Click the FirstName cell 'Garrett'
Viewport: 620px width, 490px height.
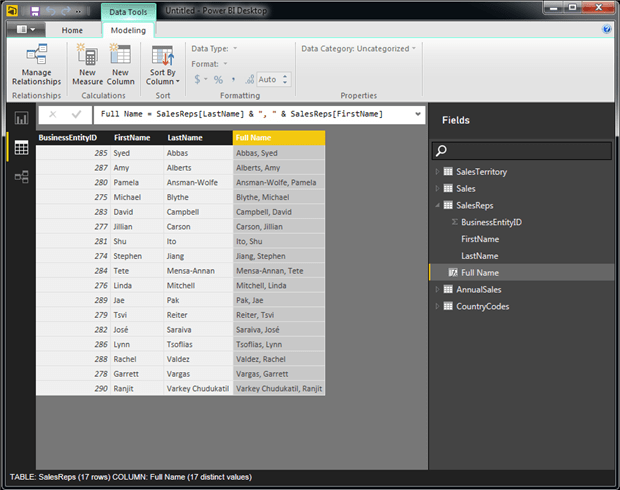[137, 374]
